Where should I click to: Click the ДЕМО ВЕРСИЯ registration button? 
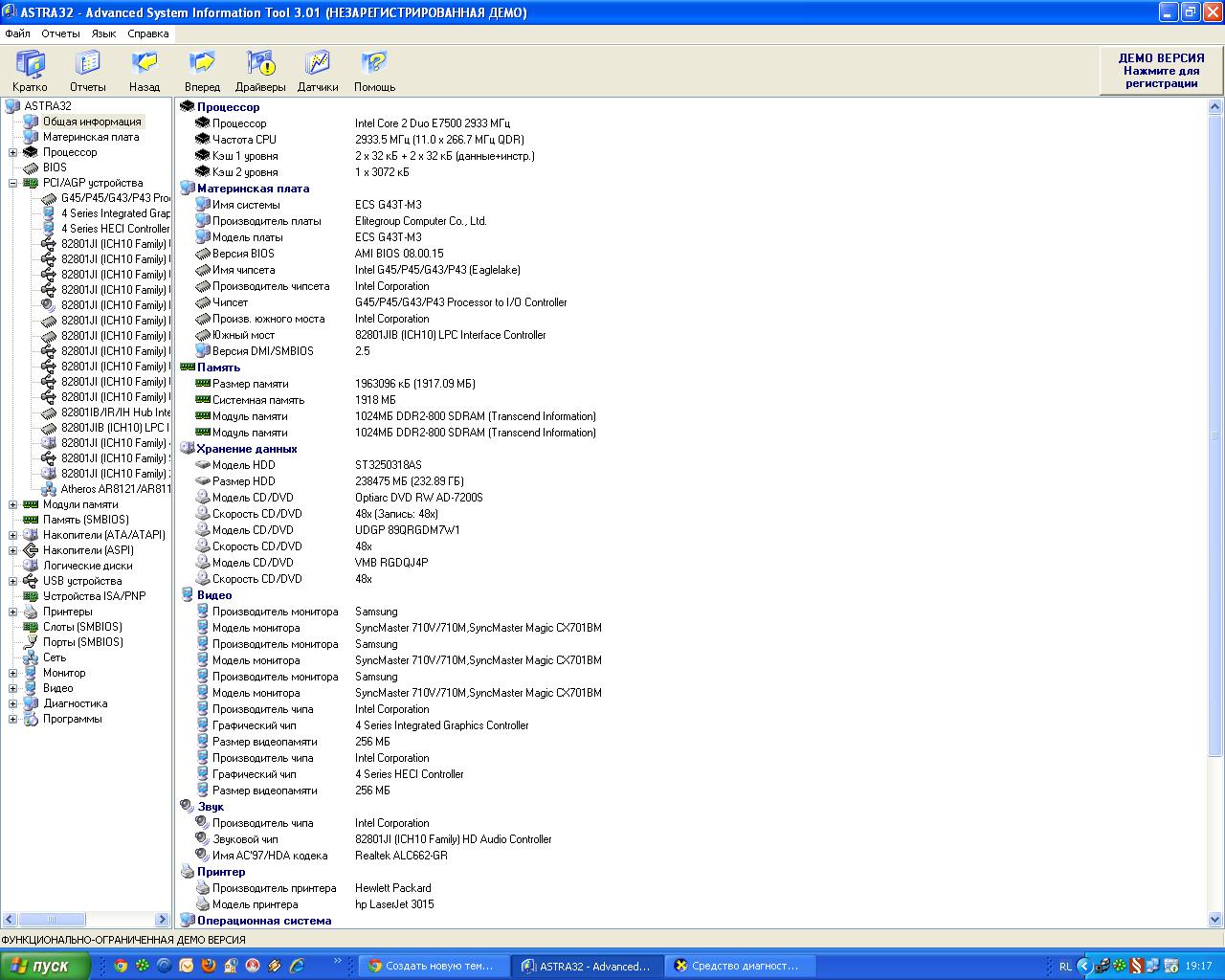click(x=1161, y=71)
